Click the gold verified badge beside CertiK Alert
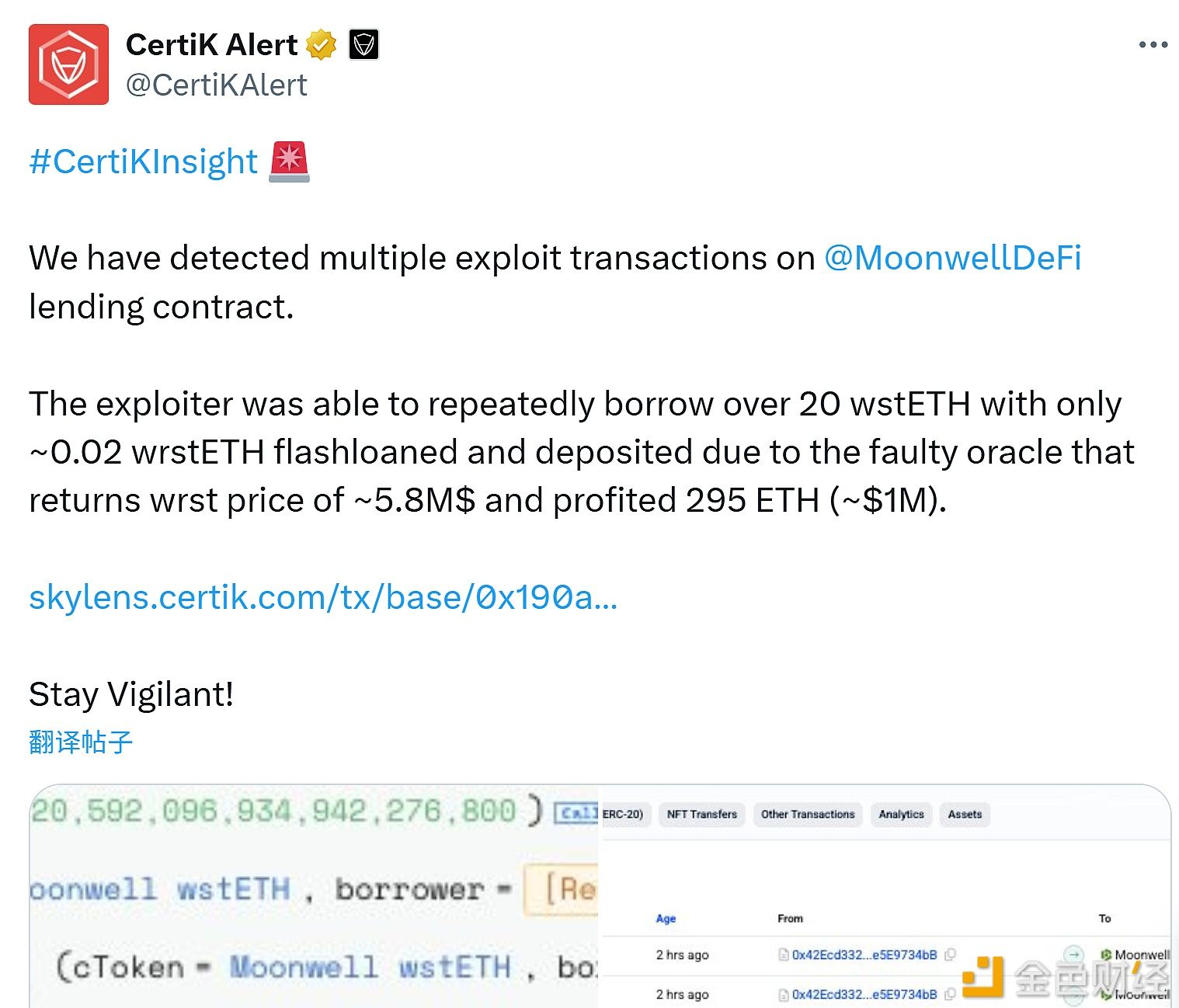1179x1008 pixels. coord(321,44)
